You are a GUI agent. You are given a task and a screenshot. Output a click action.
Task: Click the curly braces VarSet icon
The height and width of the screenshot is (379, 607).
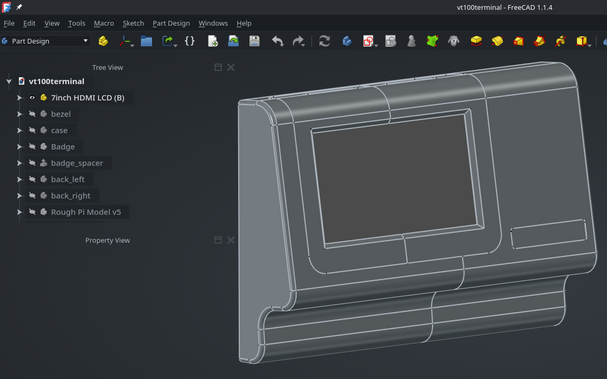pos(190,41)
